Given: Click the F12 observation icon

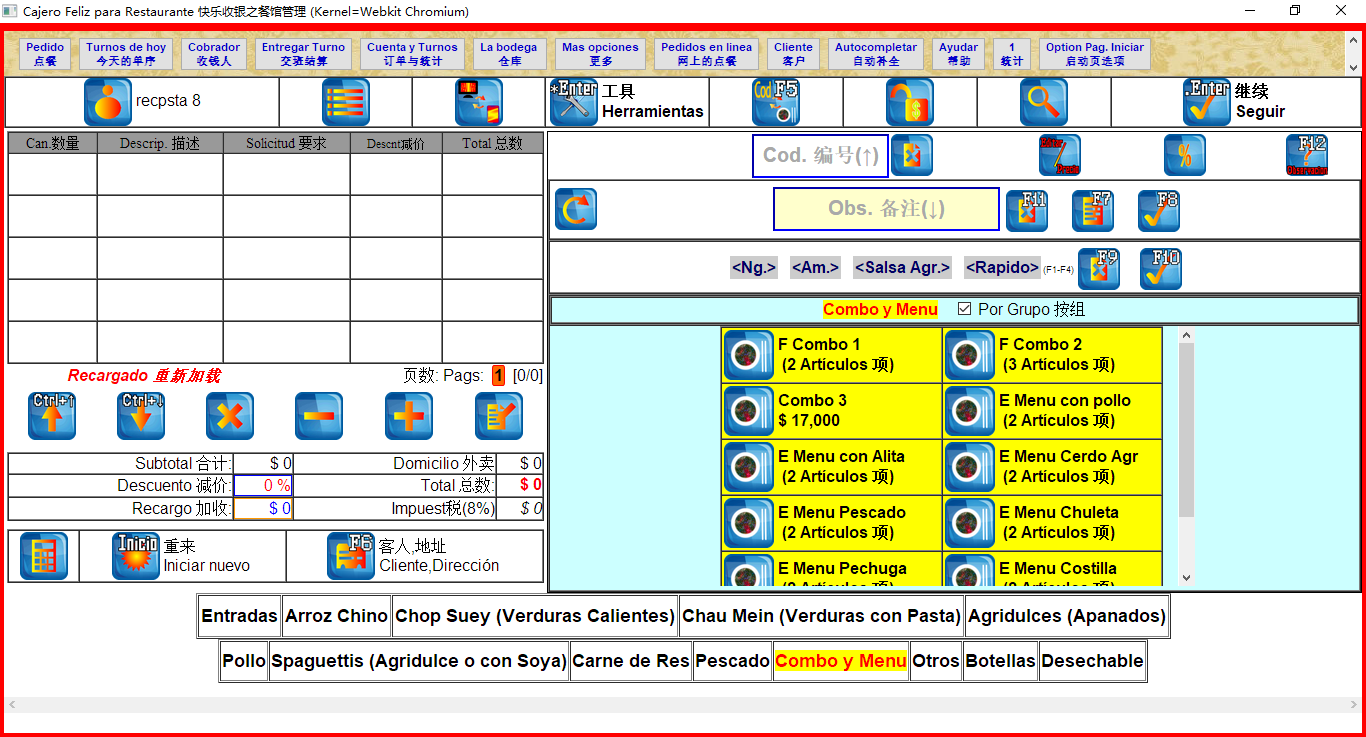Looking at the screenshot, I should click(1307, 155).
